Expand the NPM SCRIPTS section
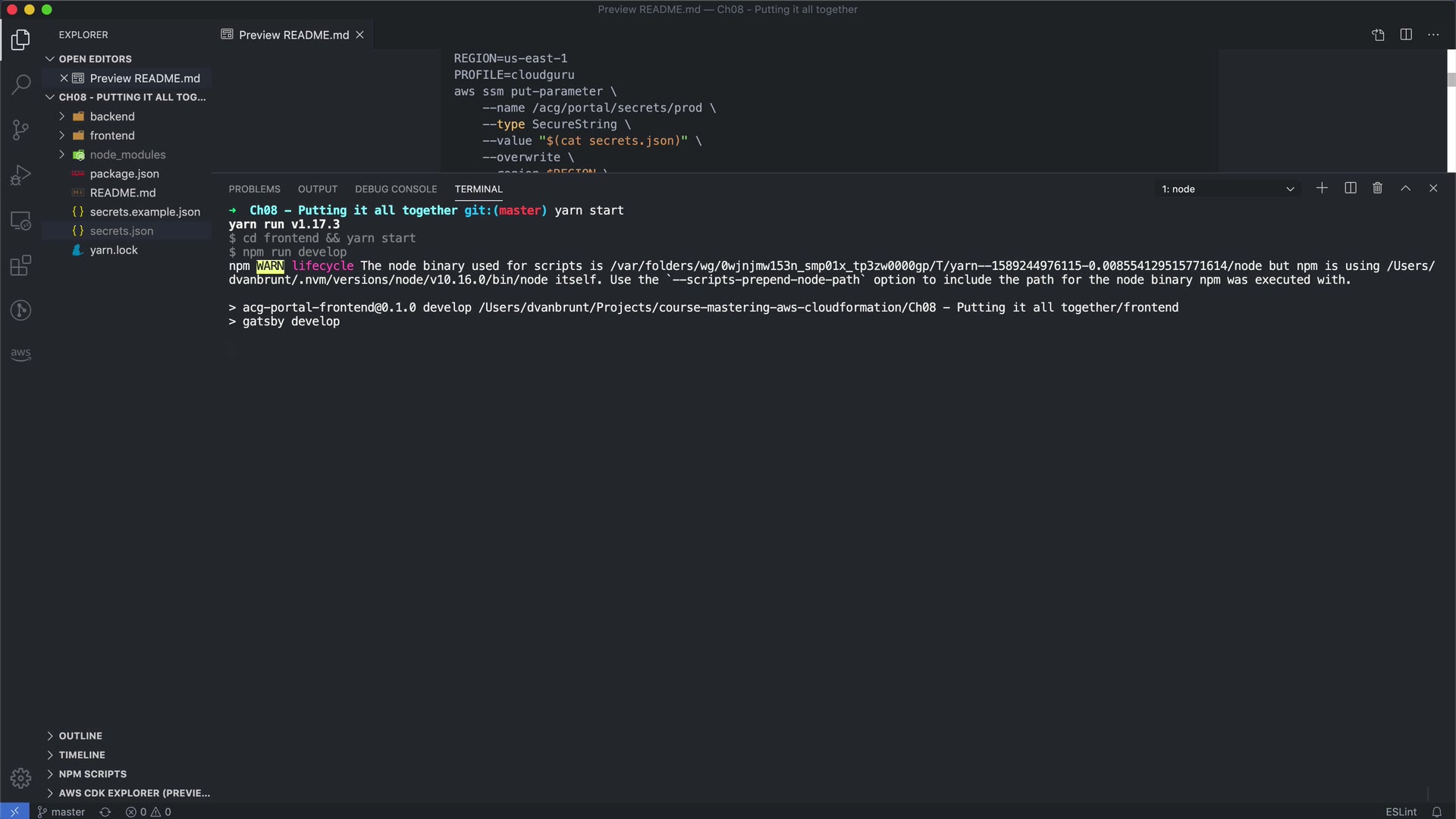 (x=93, y=774)
